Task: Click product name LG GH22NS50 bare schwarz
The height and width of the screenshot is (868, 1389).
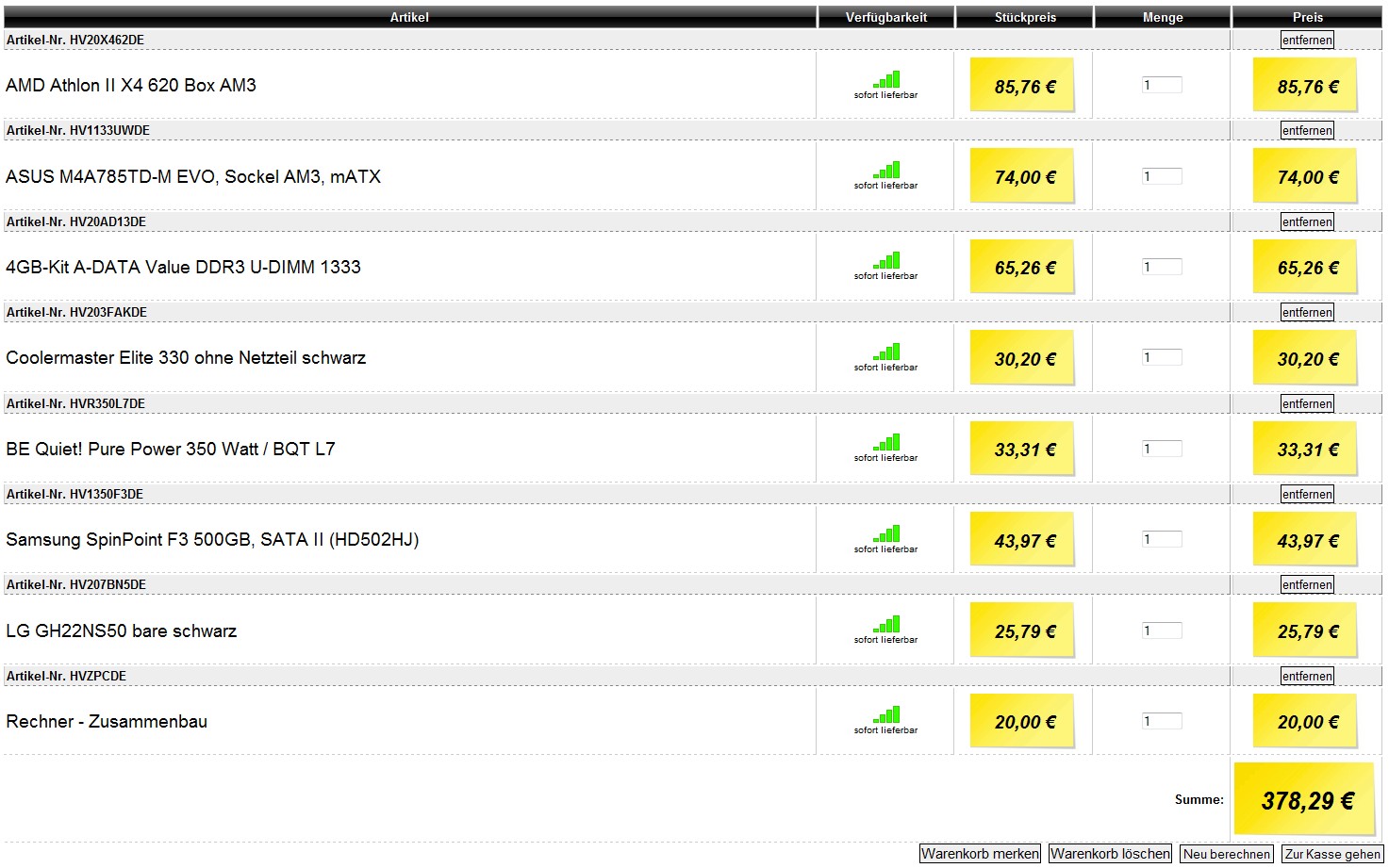Action: tap(122, 631)
